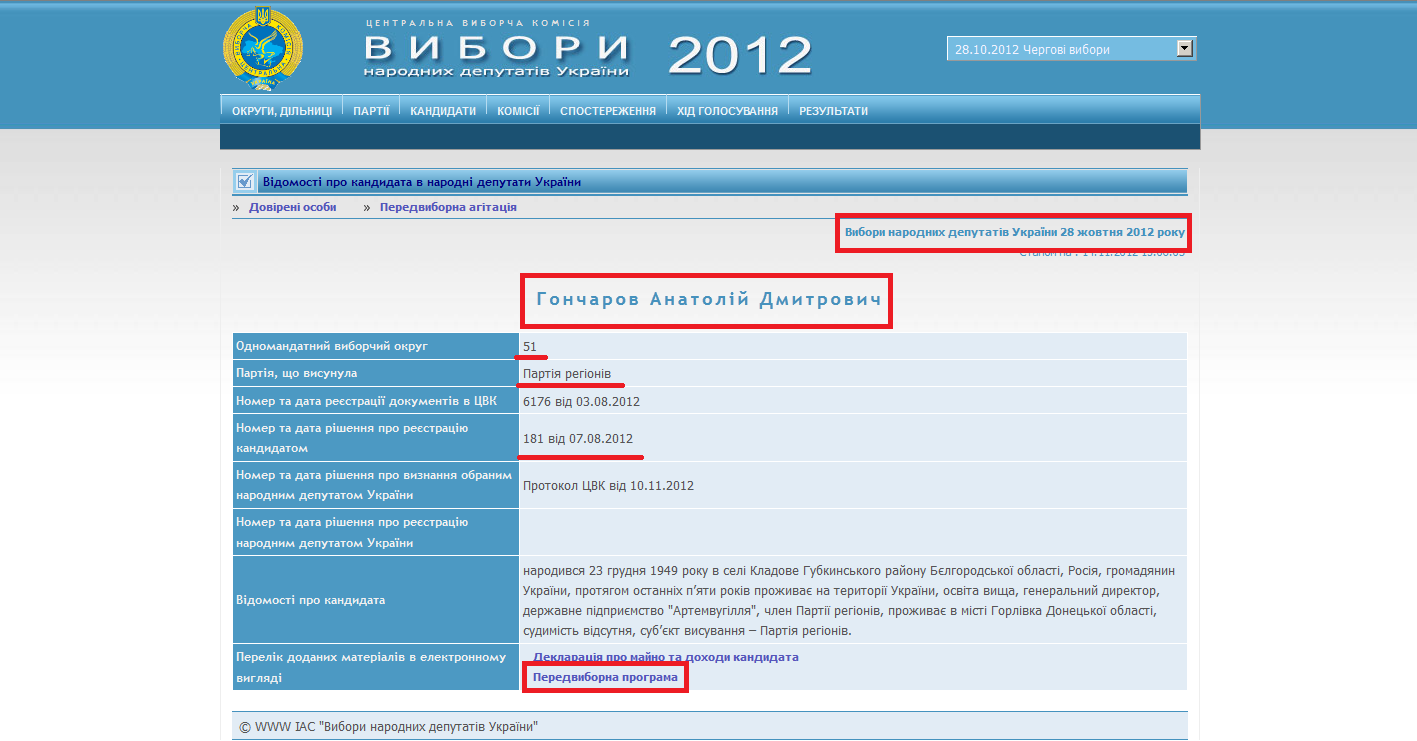Click the Central Election Commission emblem logo
The width and height of the screenshot is (1417, 741).
pos(263,49)
